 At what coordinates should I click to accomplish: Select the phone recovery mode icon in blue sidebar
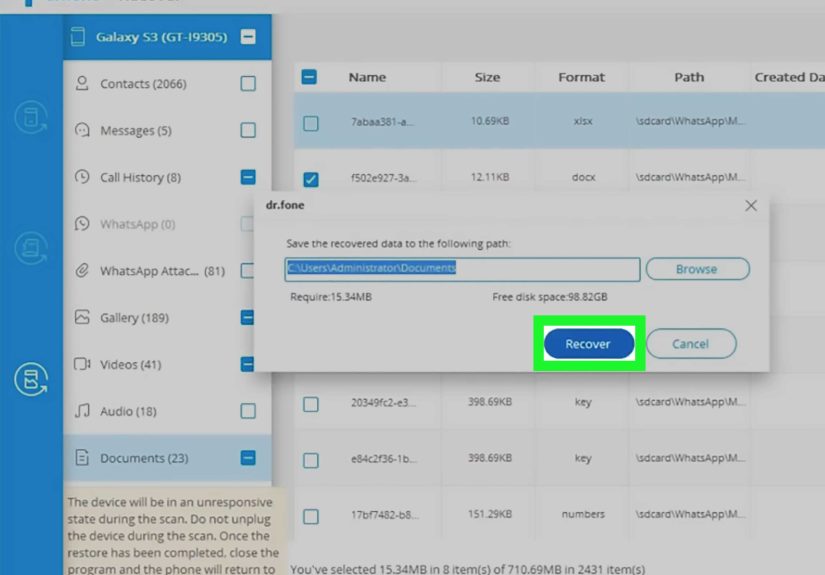31,117
